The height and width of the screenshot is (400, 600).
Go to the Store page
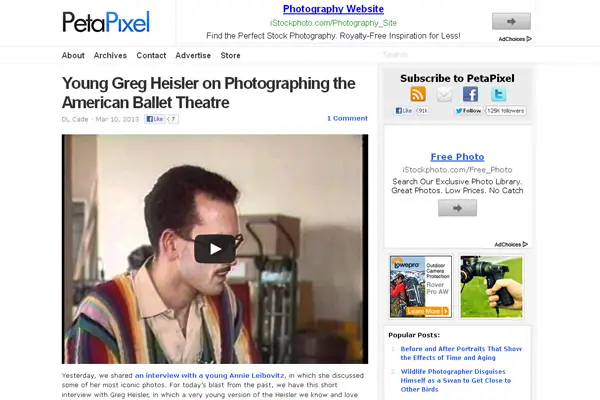point(230,56)
